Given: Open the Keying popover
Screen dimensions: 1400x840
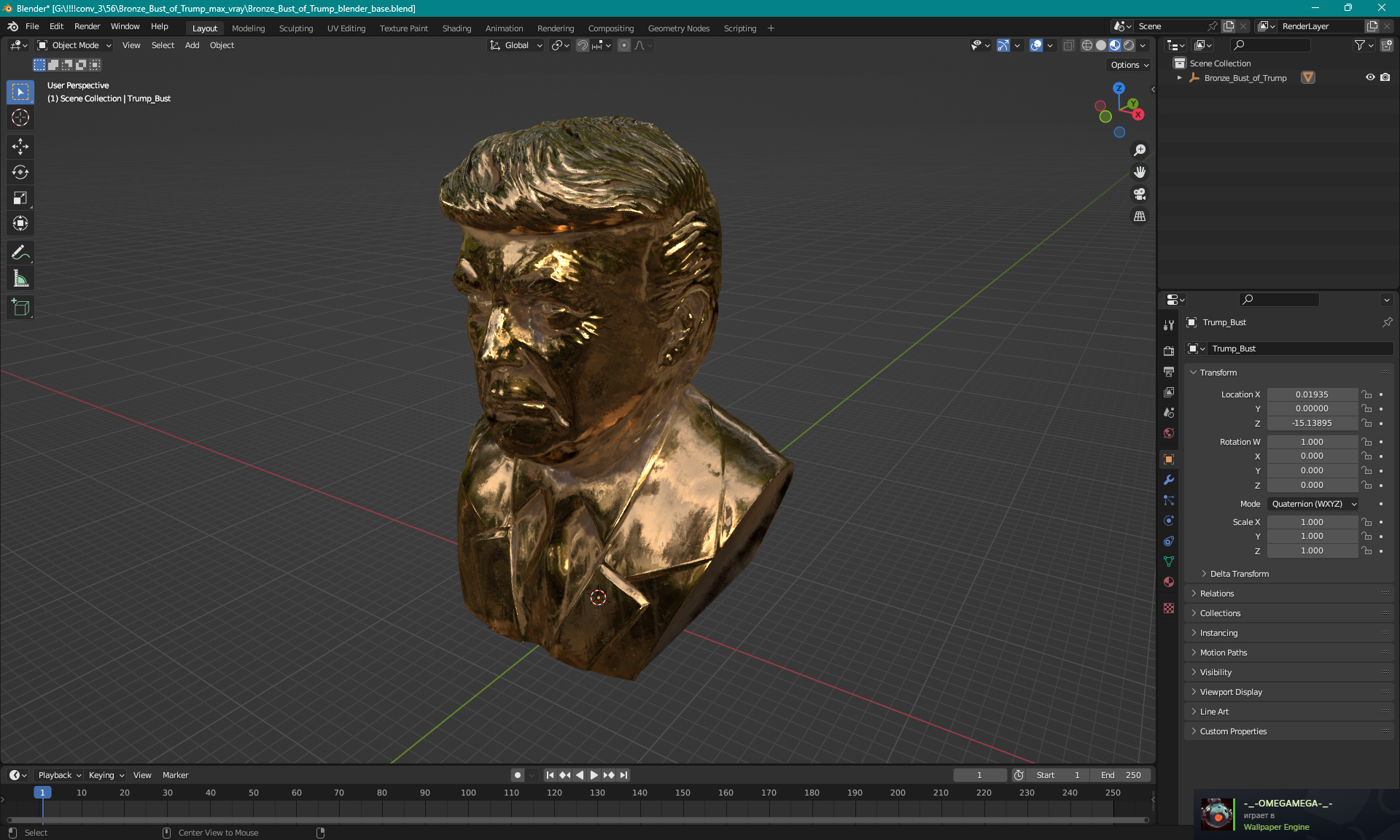Looking at the screenshot, I should [106, 775].
